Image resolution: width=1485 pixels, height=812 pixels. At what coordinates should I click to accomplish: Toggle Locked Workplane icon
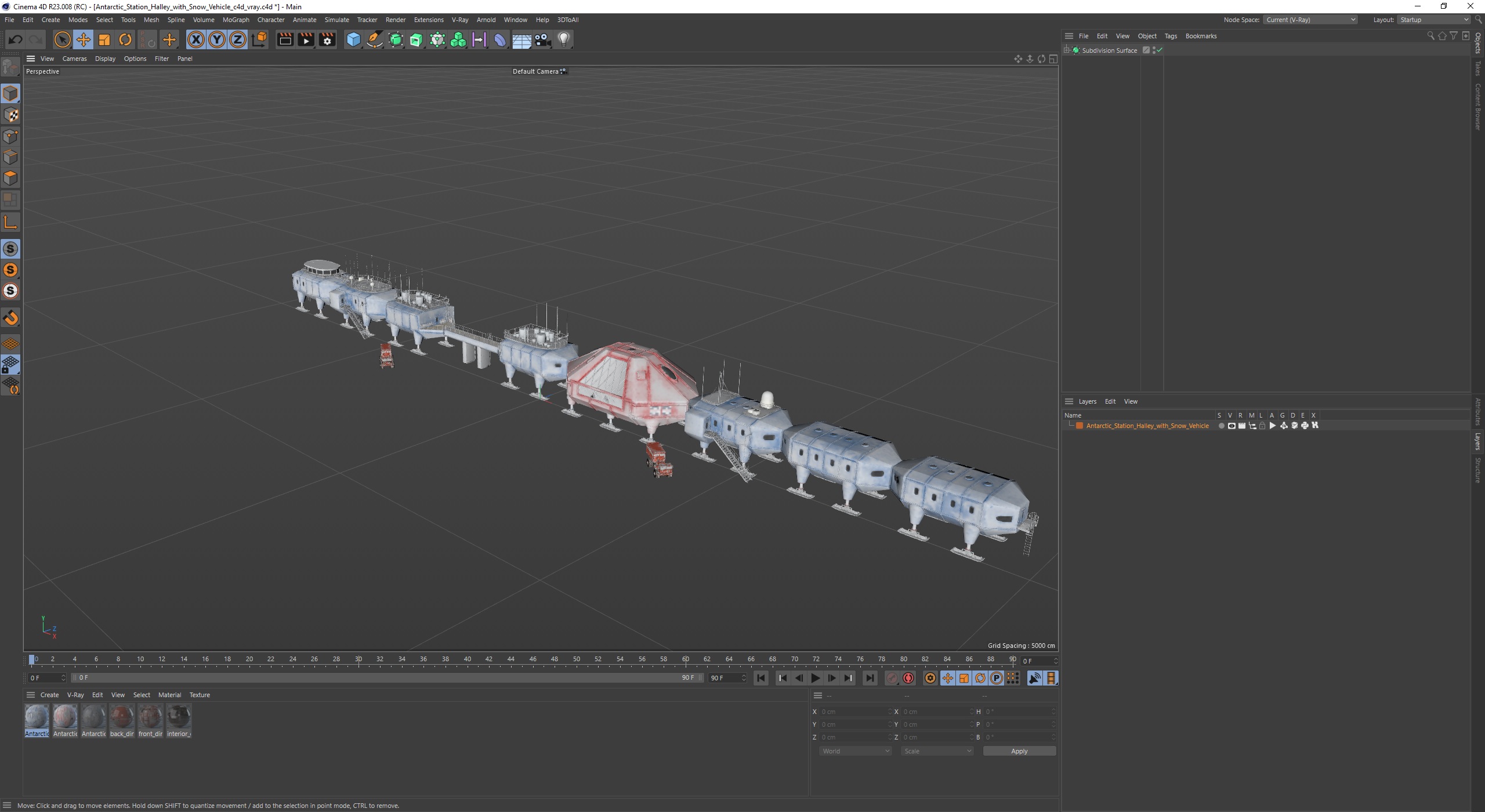(x=10, y=365)
